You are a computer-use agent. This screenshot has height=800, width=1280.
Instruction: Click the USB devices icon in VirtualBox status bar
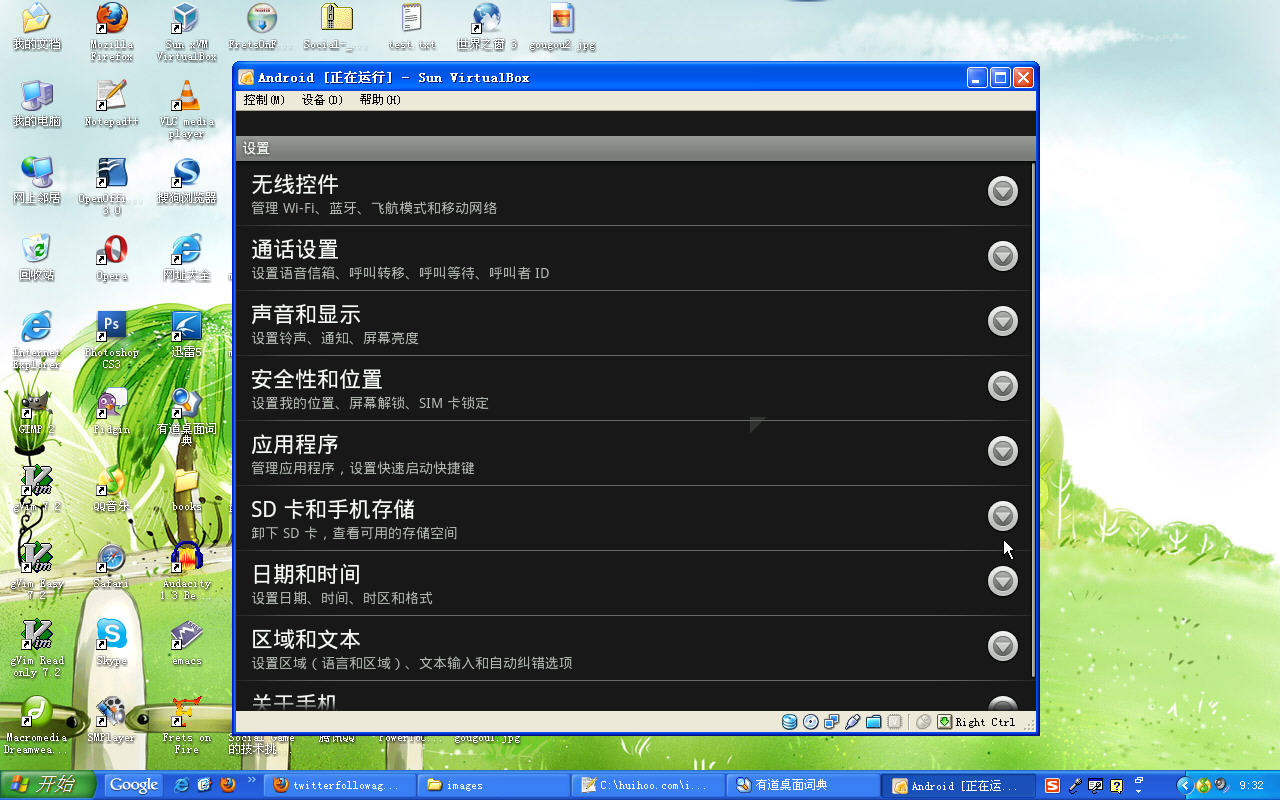pos(853,722)
